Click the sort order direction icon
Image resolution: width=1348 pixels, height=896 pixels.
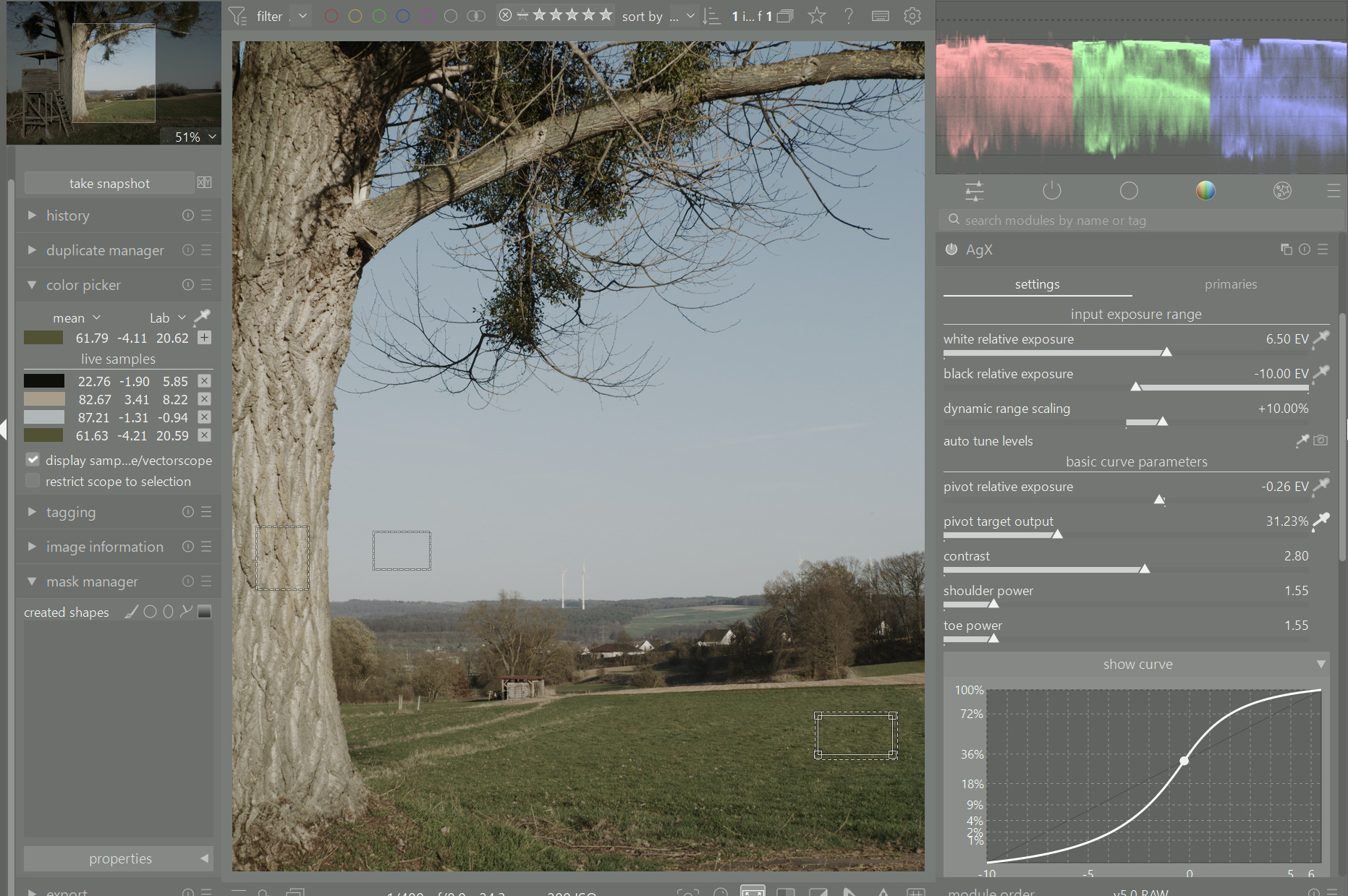coord(712,16)
